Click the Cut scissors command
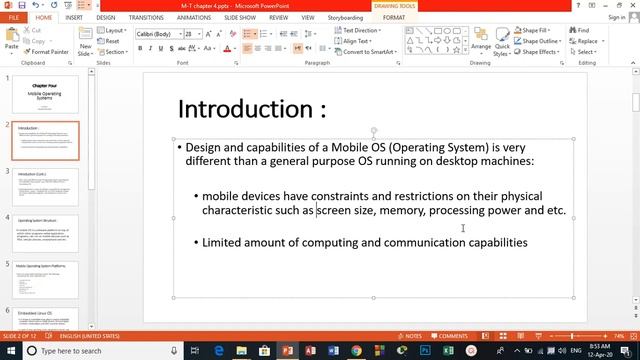Screen dimensions: 640x360 (32, 30)
